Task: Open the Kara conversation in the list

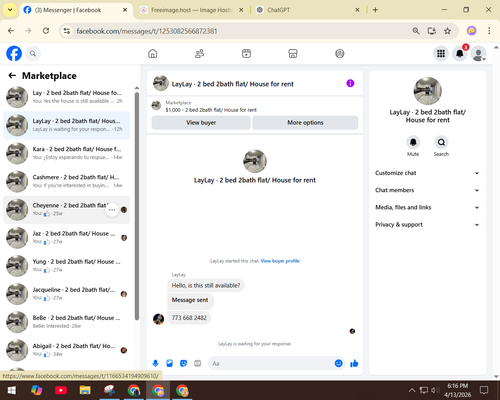Action: click(67, 153)
